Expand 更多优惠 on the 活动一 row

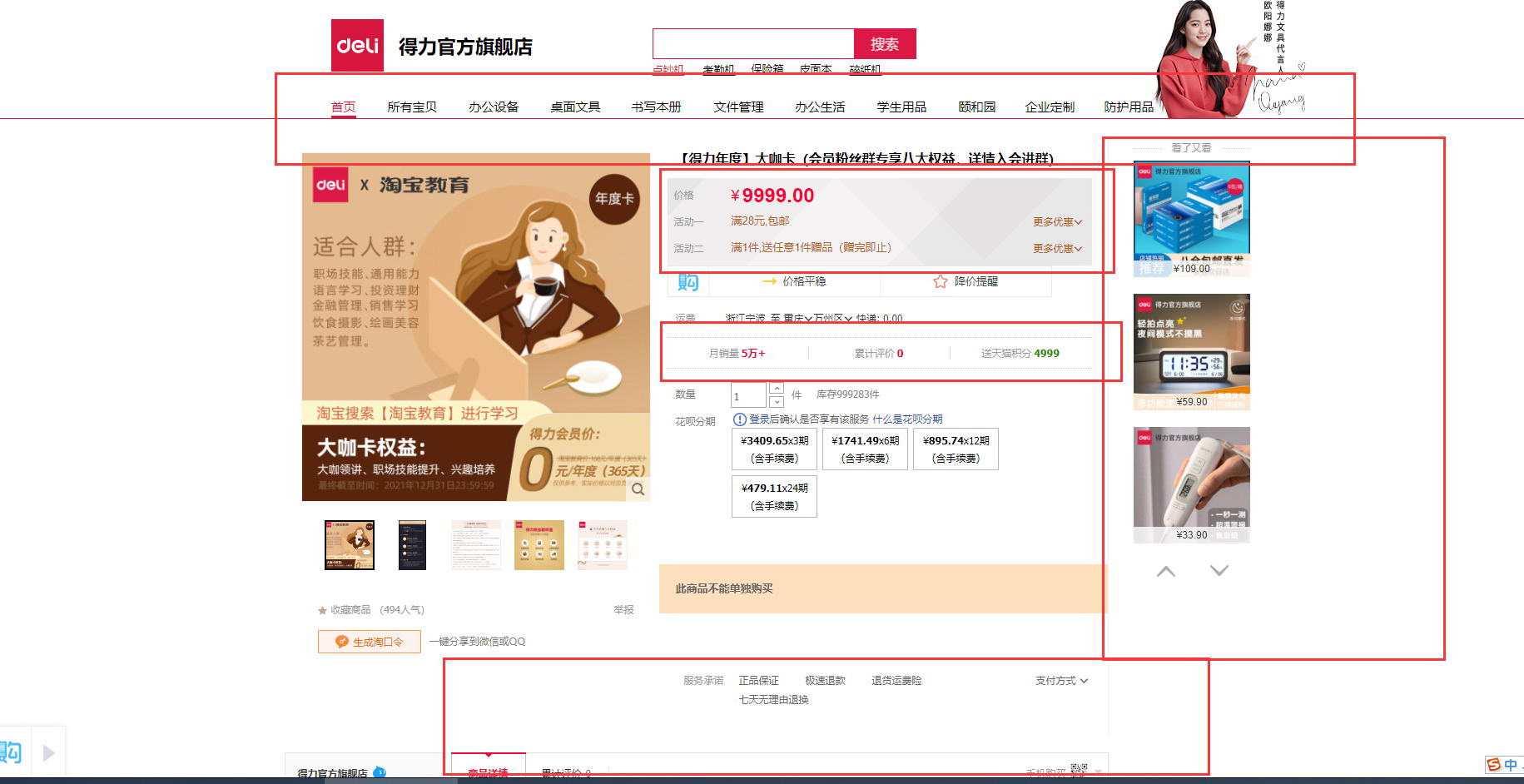(x=1057, y=222)
